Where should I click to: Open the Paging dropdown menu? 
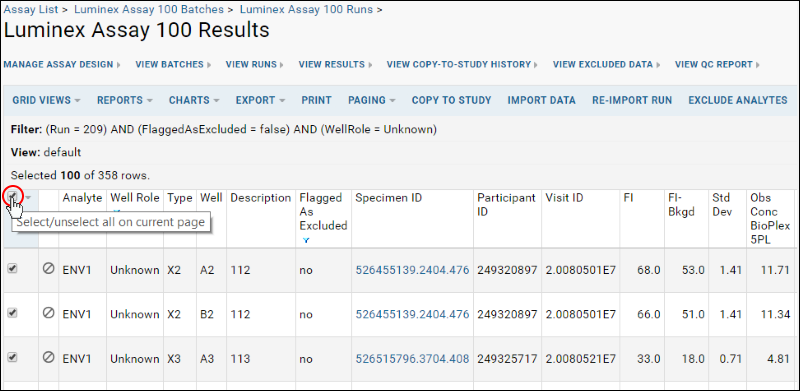[371, 100]
